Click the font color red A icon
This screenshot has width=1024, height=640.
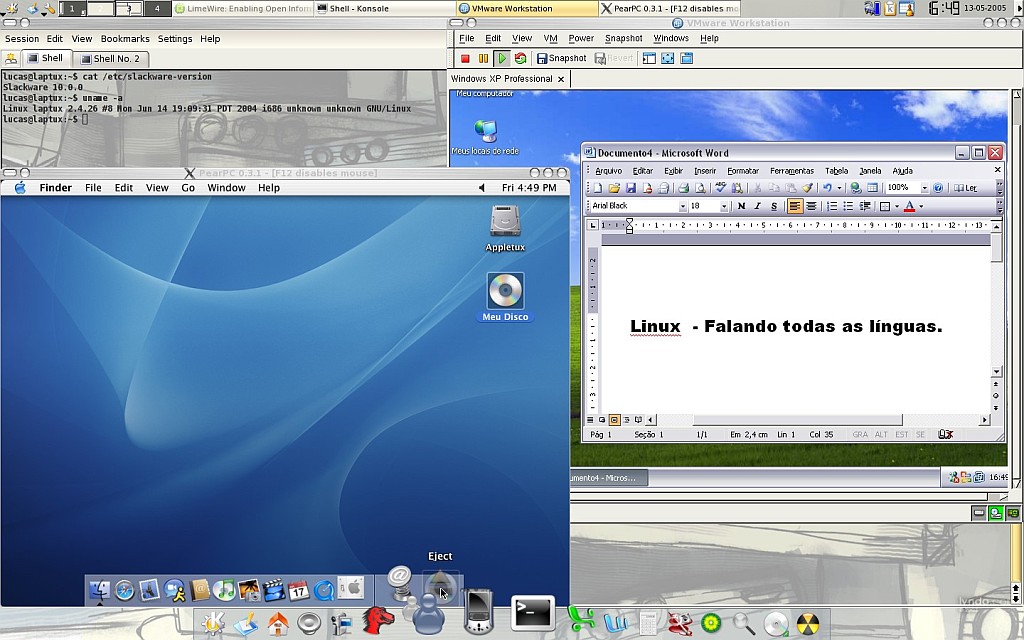tap(909, 206)
